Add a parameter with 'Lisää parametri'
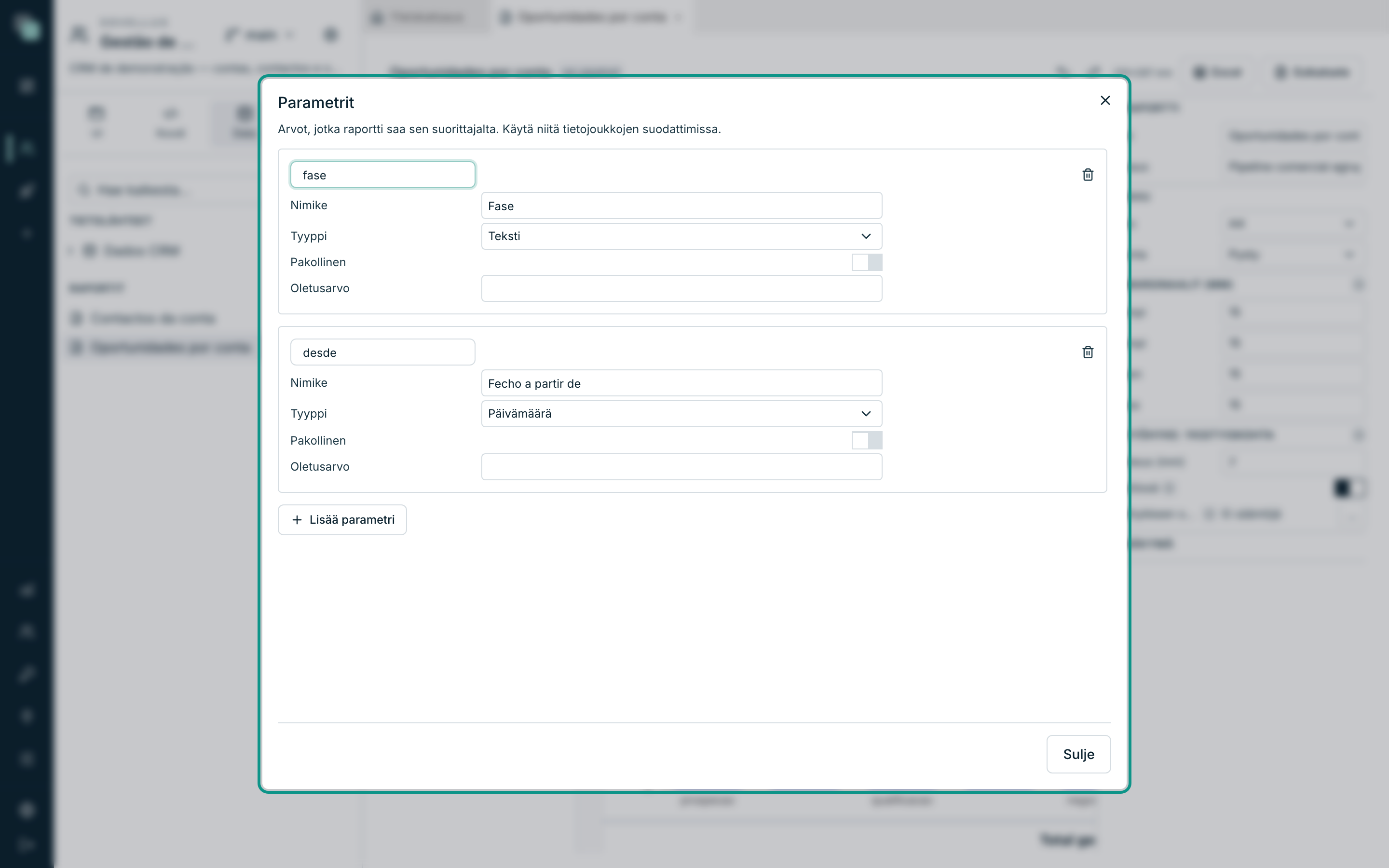1389x868 pixels. (342, 519)
